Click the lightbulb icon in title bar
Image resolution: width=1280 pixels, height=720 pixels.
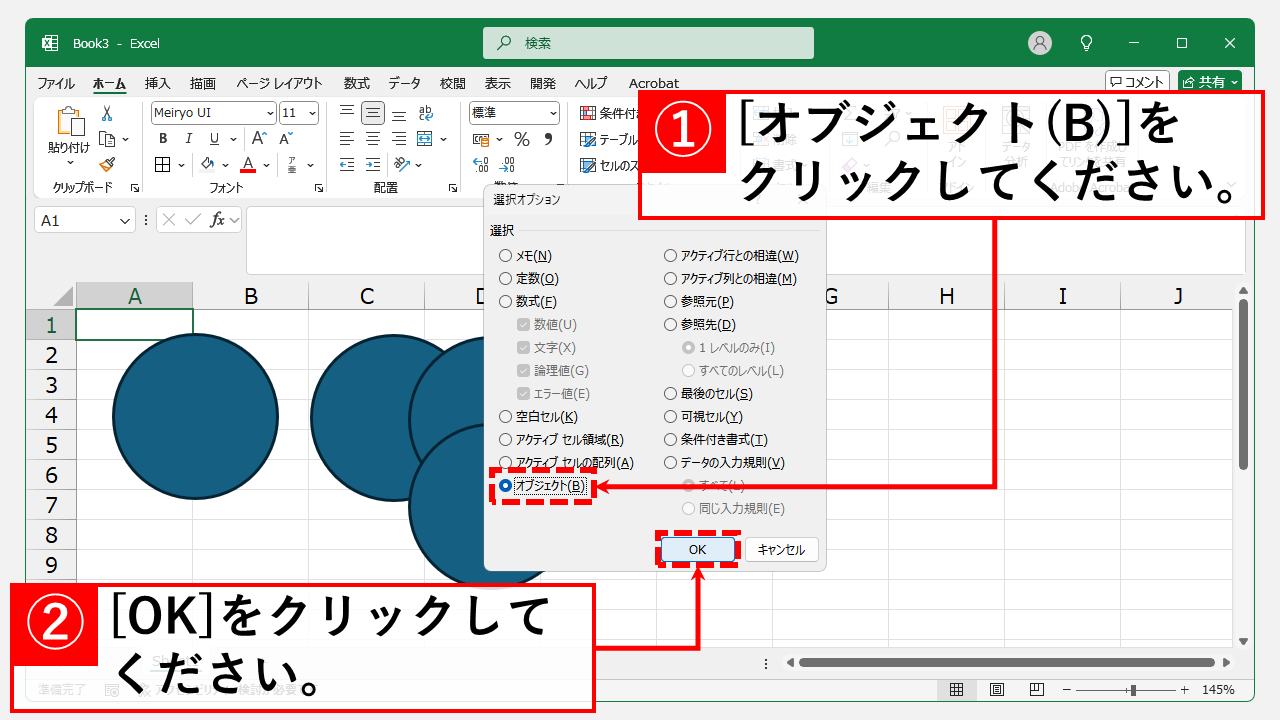tap(1087, 43)
